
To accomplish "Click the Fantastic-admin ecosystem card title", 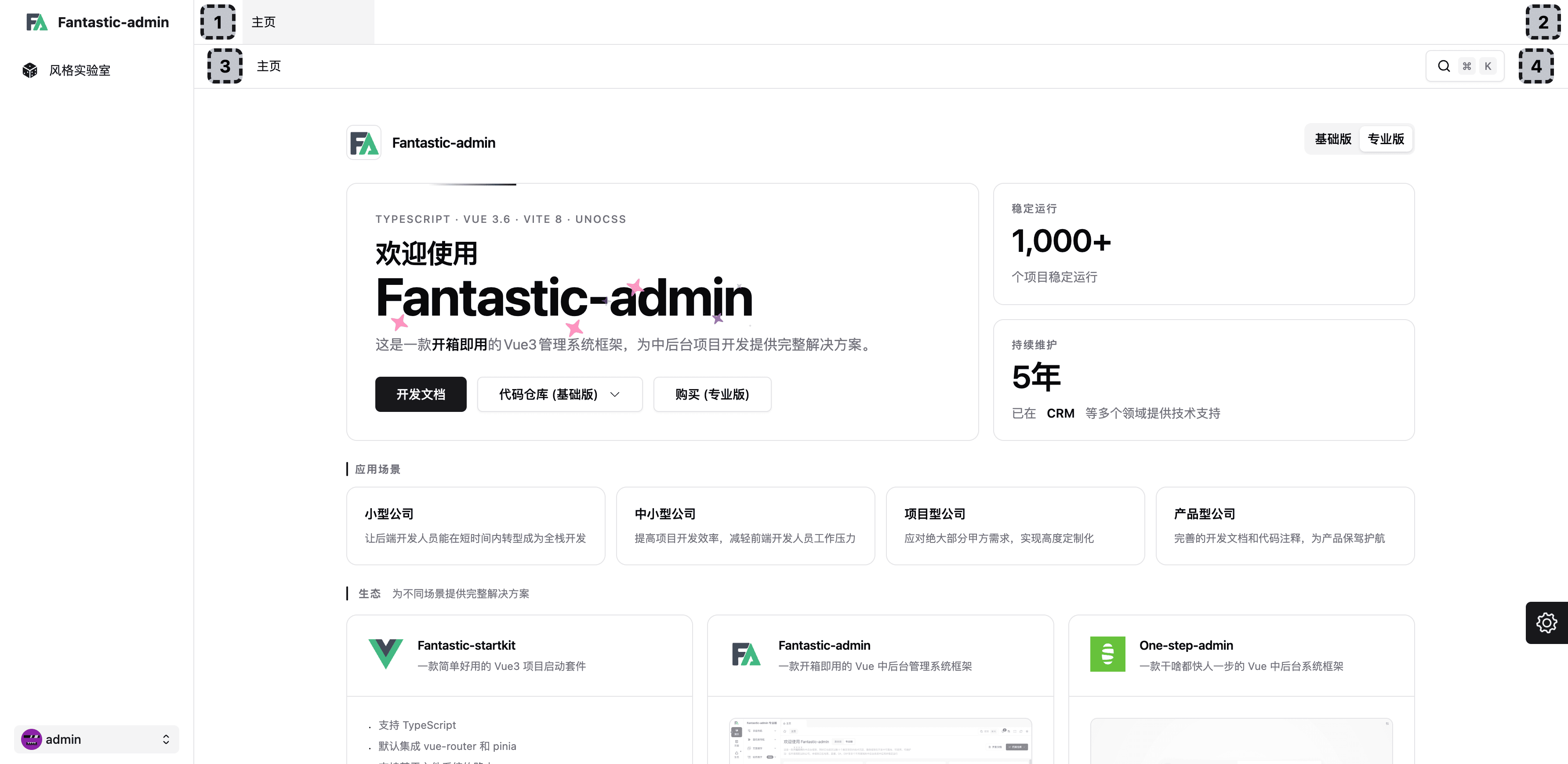I will coord(824,645).
